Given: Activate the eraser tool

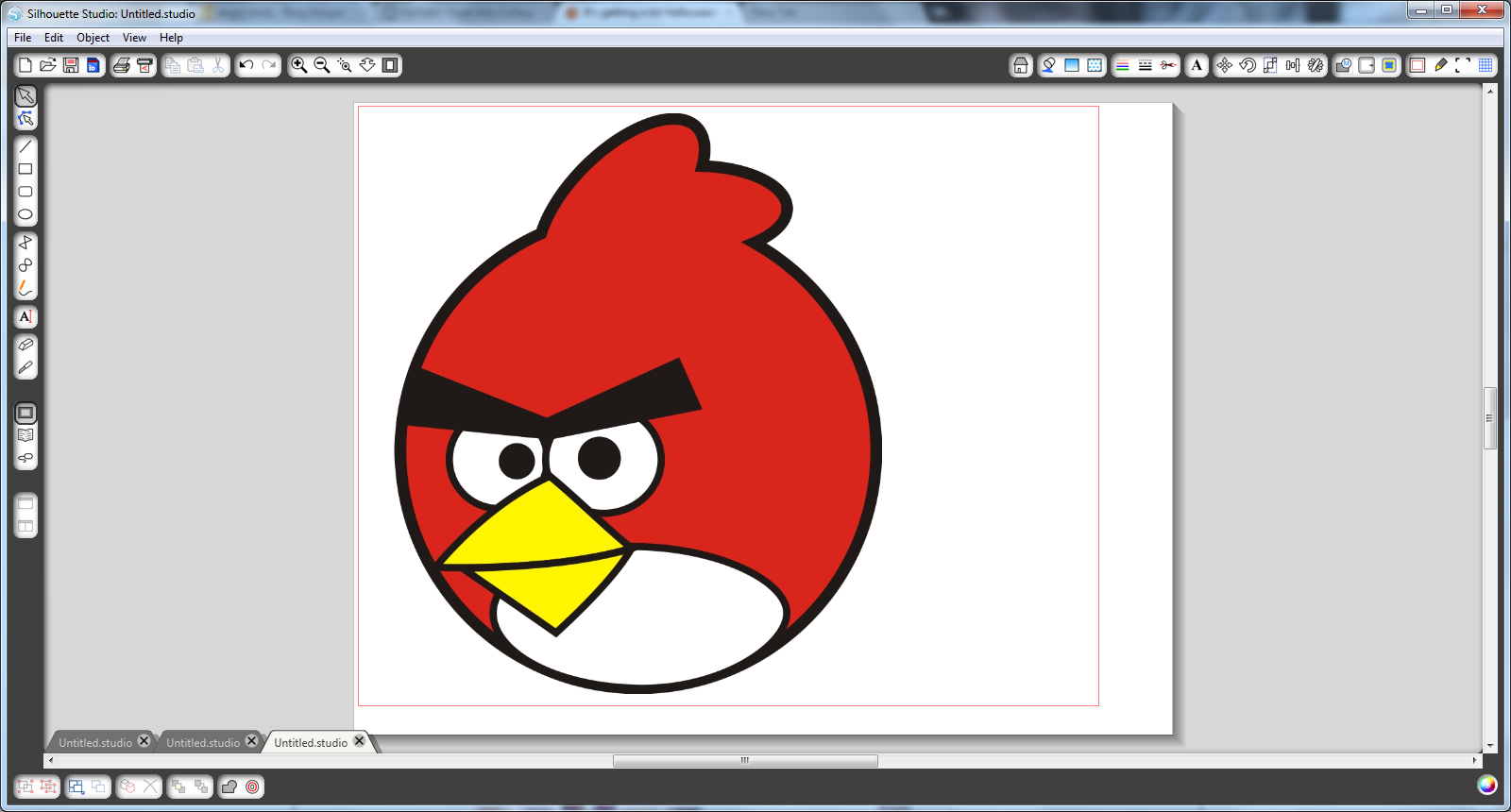Looking at the screenshot, I should click(25, 345).
